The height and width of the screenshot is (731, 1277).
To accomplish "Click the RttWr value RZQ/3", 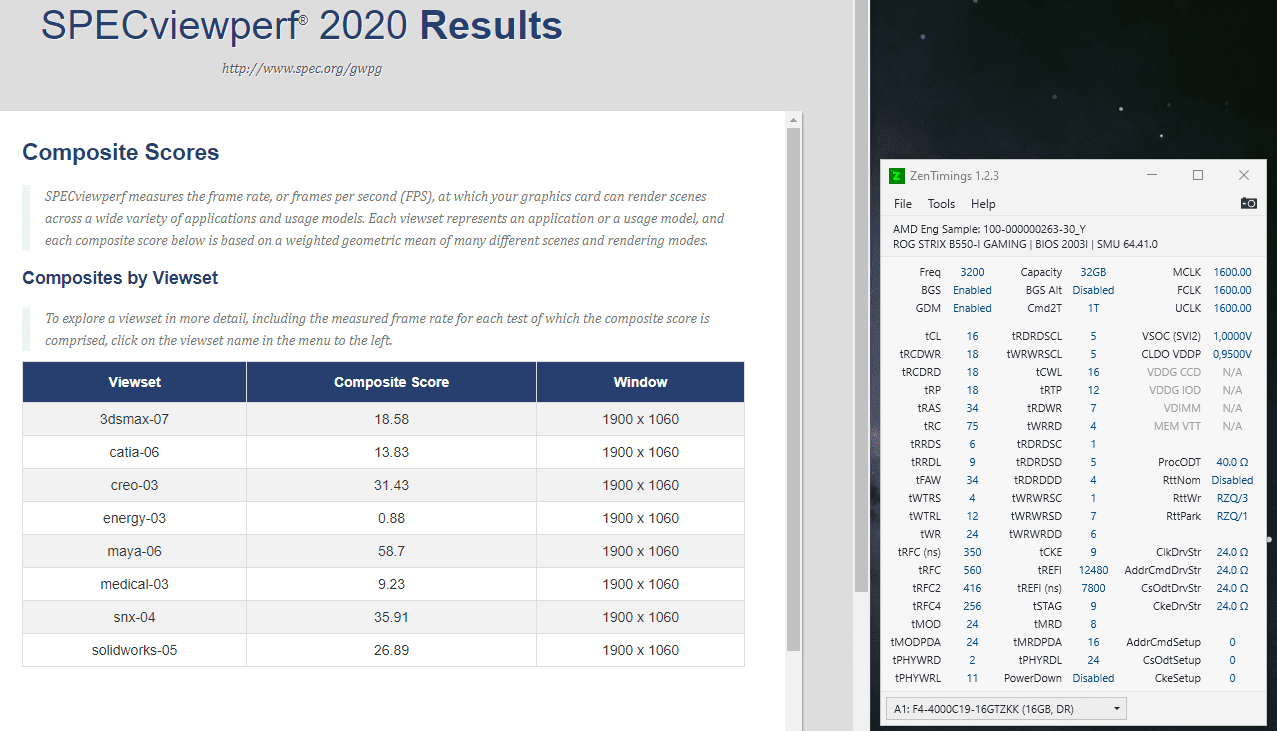I will click(x=1232, y=498).
